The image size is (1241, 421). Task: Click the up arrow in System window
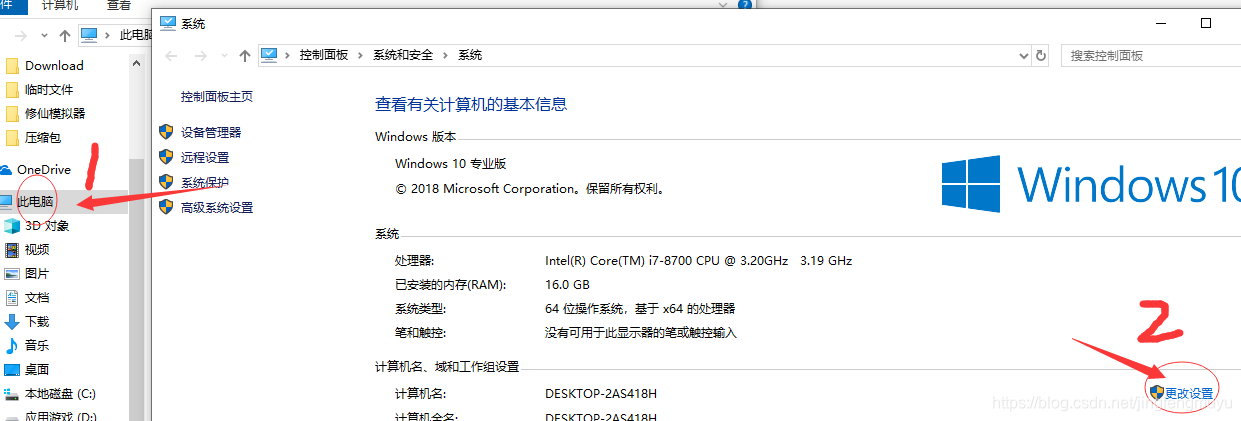(x=245, y=55)
